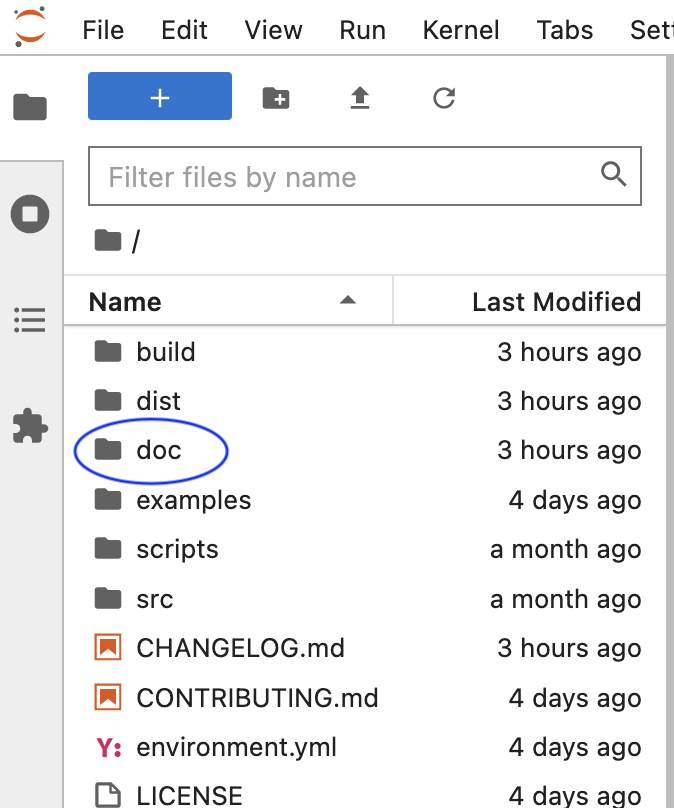The width and height of the screenshot is (674, 808).
Task: Select the CHANGELOG.md file
Action: (365, 648)
